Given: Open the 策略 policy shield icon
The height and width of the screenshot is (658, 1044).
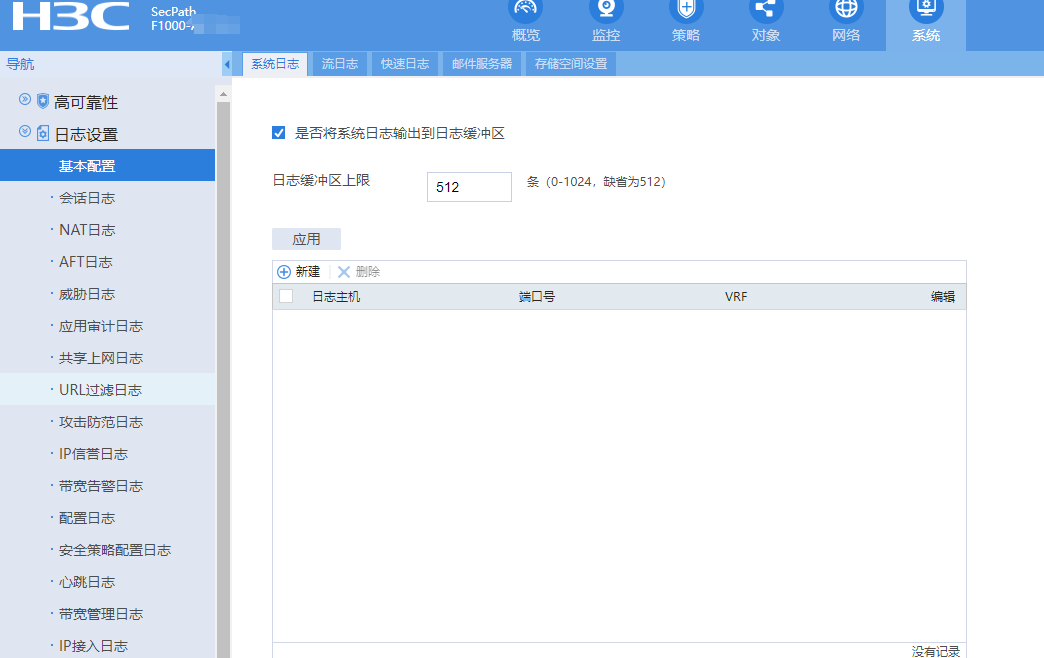Looking at the screenshot, I should 686,9.
